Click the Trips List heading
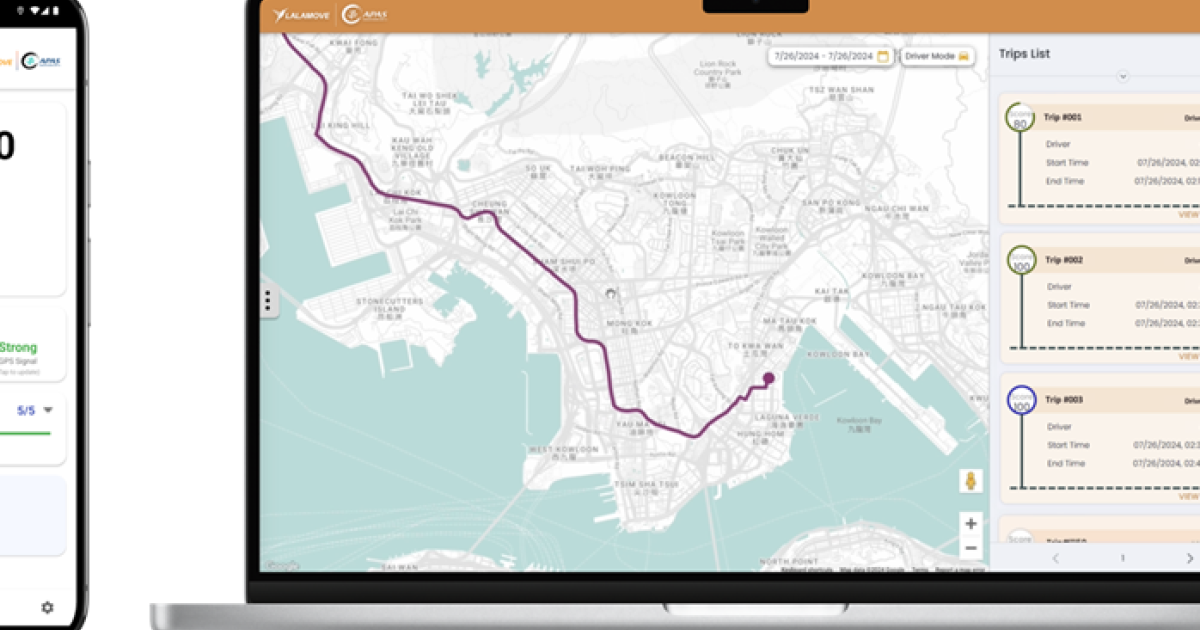The width and height of the screenshot is (1200, 630). [x=1024, y=54]
